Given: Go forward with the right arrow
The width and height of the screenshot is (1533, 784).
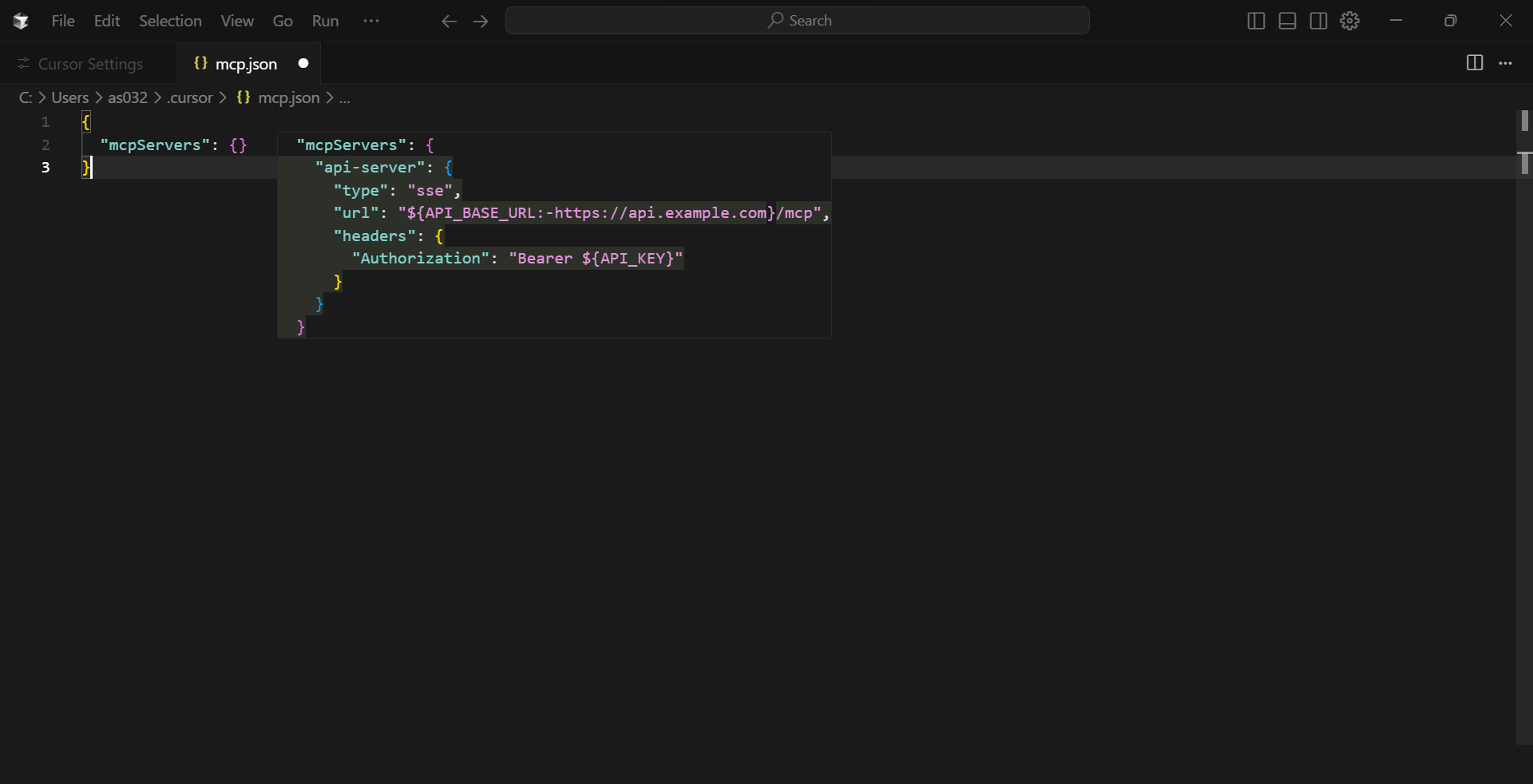Looking at the screenshot, I should 480,22.
